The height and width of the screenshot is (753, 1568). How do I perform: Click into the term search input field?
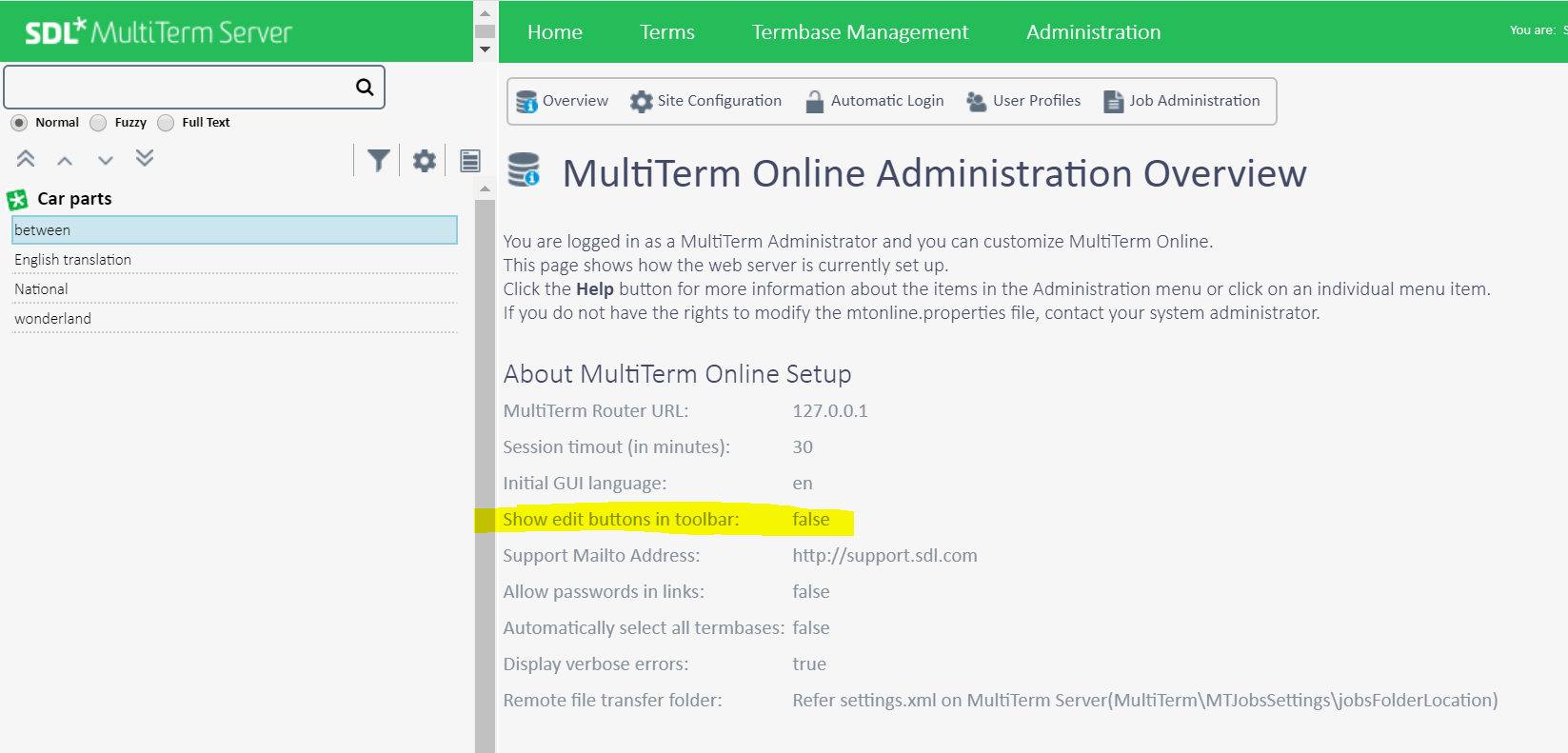tap(177, 88)
